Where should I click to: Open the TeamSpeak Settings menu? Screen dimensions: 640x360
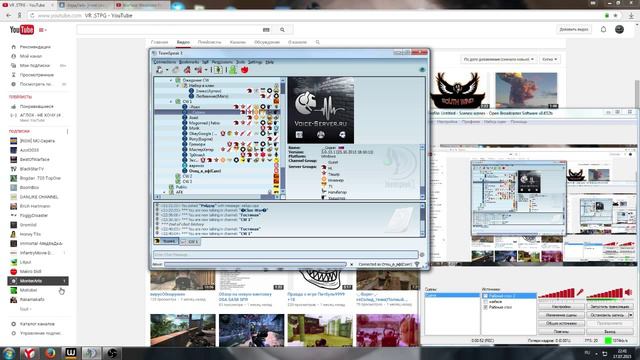click(x=255, y=62)
